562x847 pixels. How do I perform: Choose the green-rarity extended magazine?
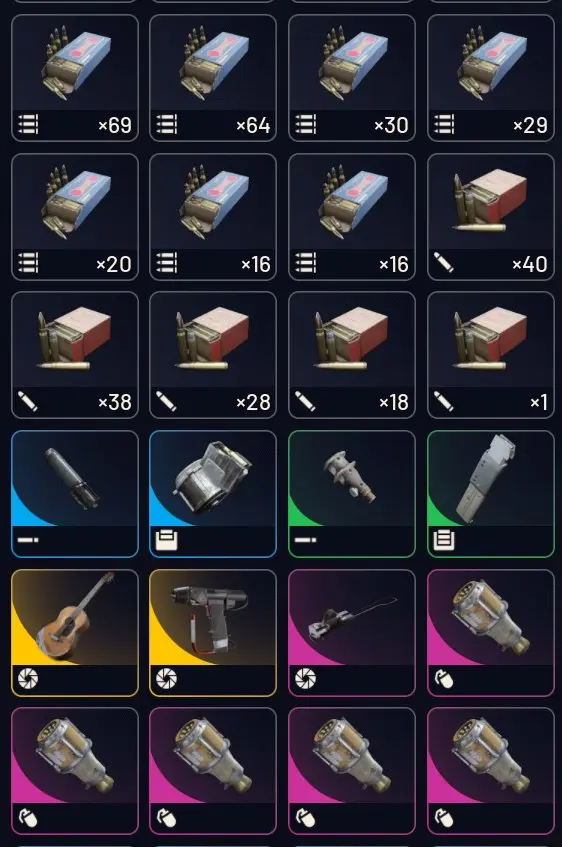(x=491, y=494)
